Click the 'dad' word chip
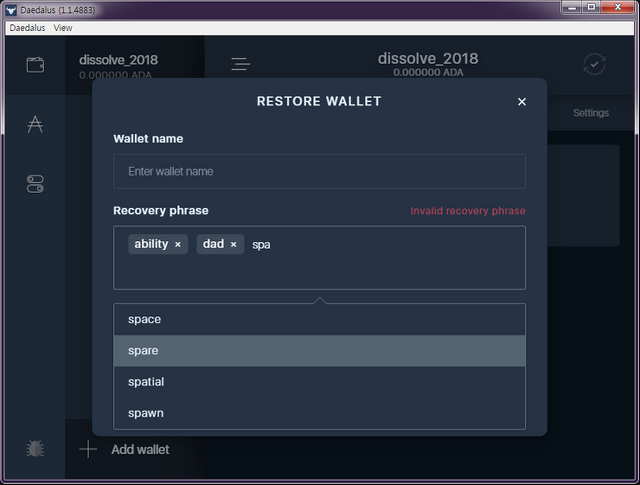The height and width of the screenshot is (485, 640). point(220,244)
